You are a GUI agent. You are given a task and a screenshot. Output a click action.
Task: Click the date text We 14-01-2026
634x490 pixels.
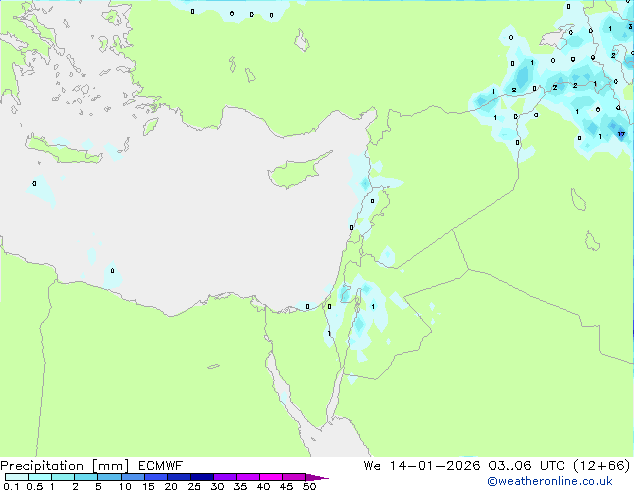(422, 466)
